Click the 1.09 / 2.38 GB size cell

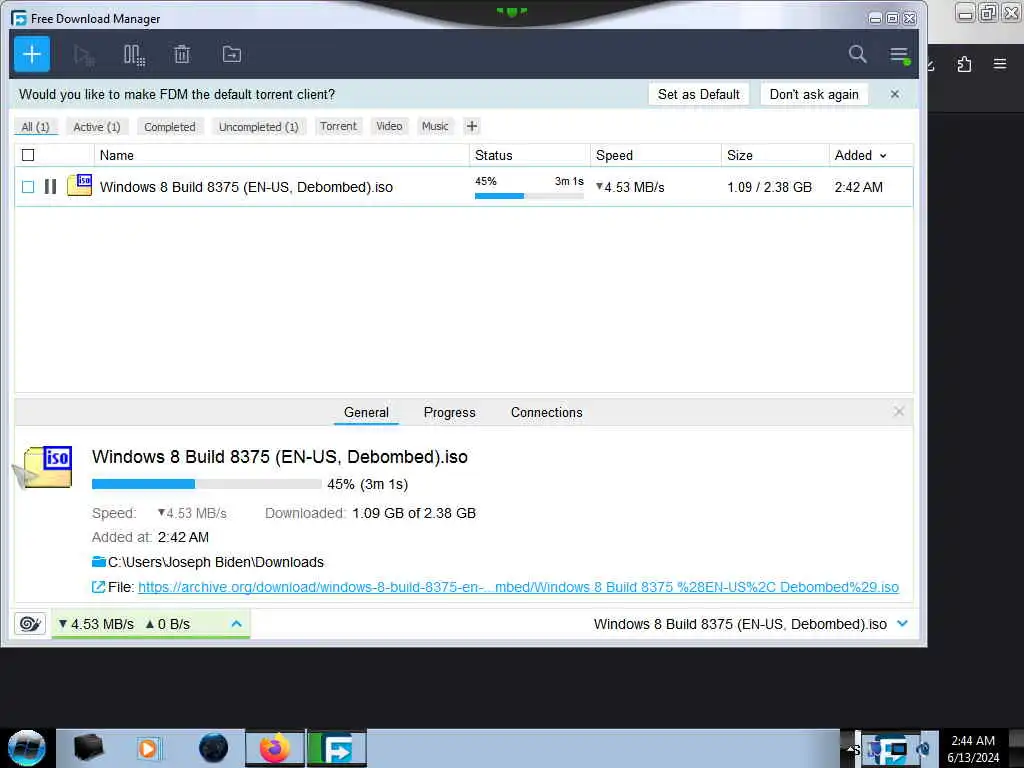pyautogui.click(x=769, y=187)
